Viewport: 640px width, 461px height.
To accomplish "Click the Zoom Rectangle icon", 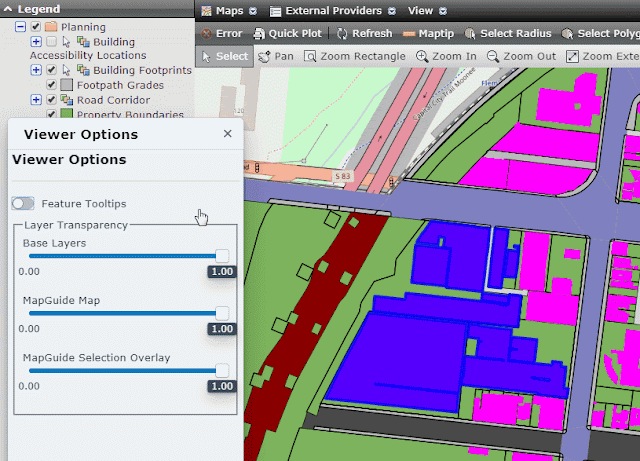I will pos(310,56).
